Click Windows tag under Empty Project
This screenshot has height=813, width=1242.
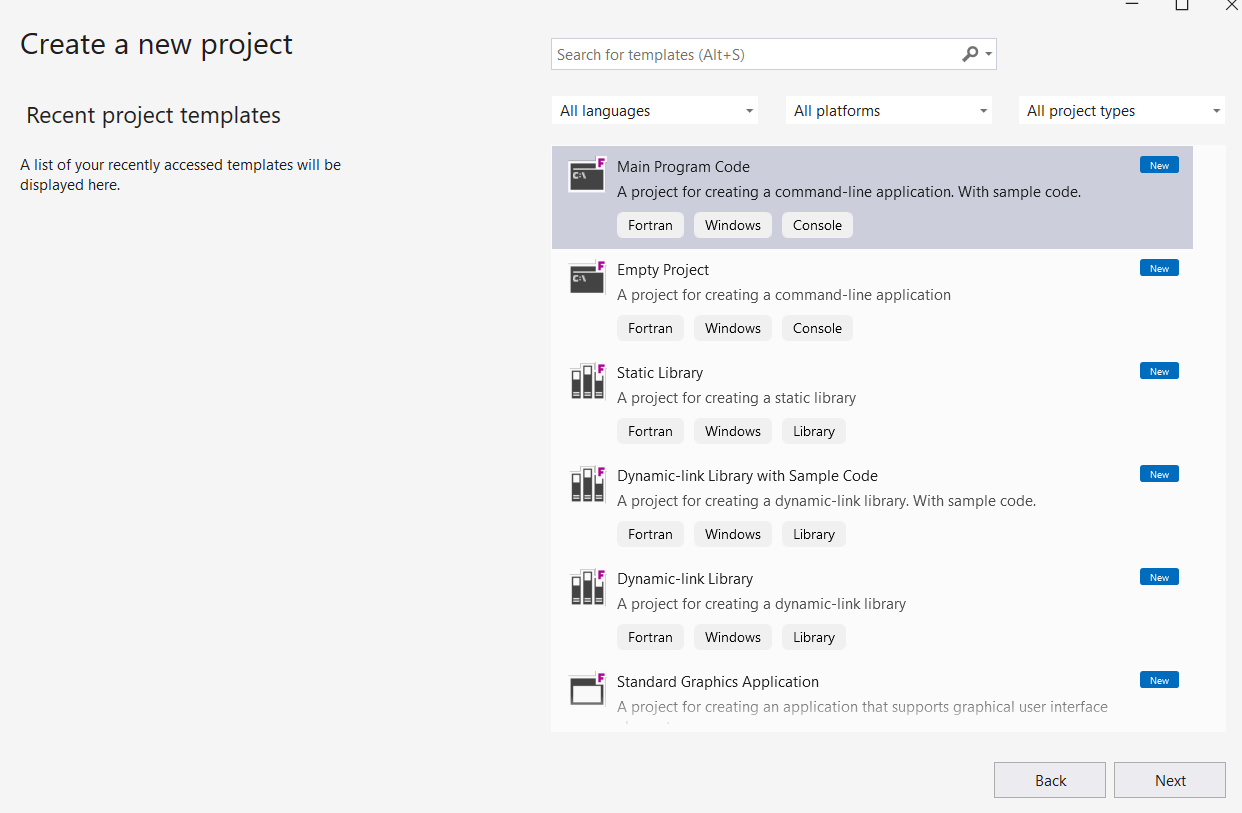(733, 328)
